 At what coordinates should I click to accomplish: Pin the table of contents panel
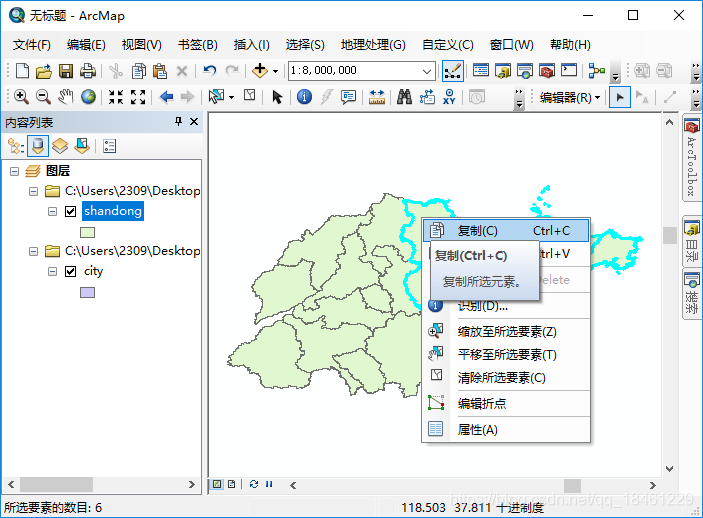(178, 122)
